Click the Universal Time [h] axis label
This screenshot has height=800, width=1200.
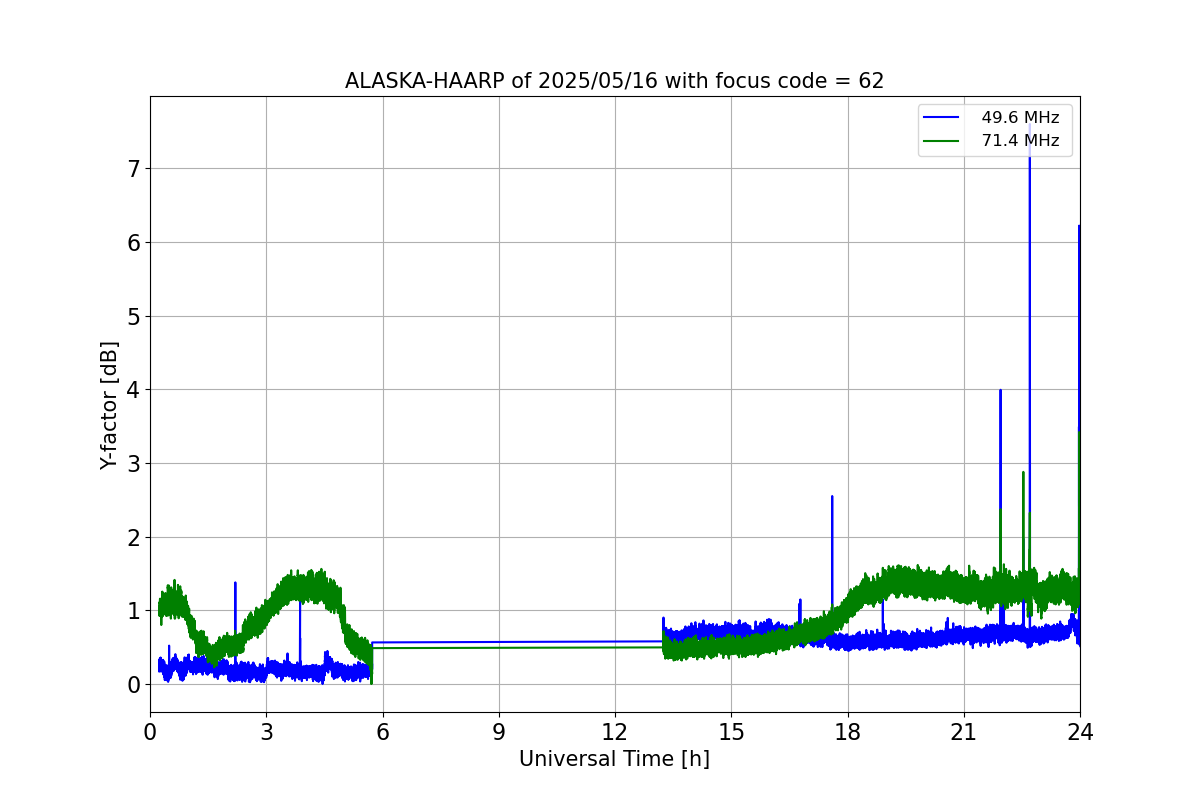coord(614,760)
